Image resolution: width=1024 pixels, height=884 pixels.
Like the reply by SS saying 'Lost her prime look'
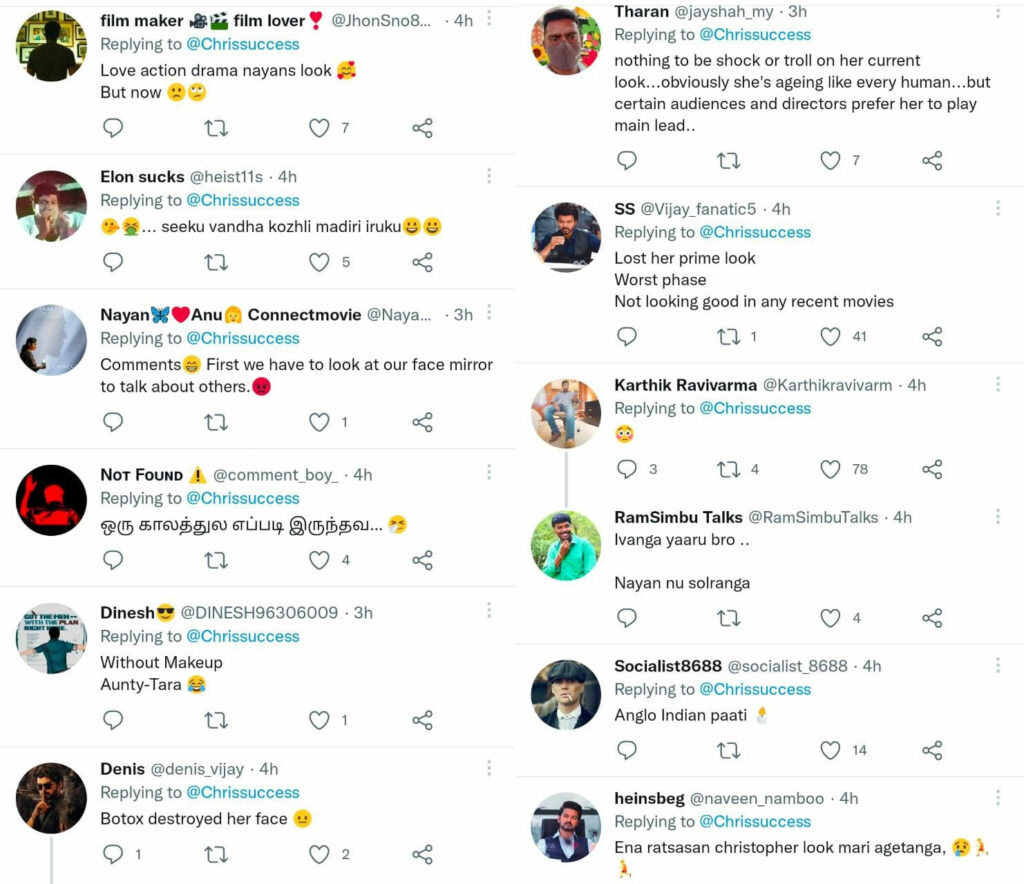pos(830,337)
